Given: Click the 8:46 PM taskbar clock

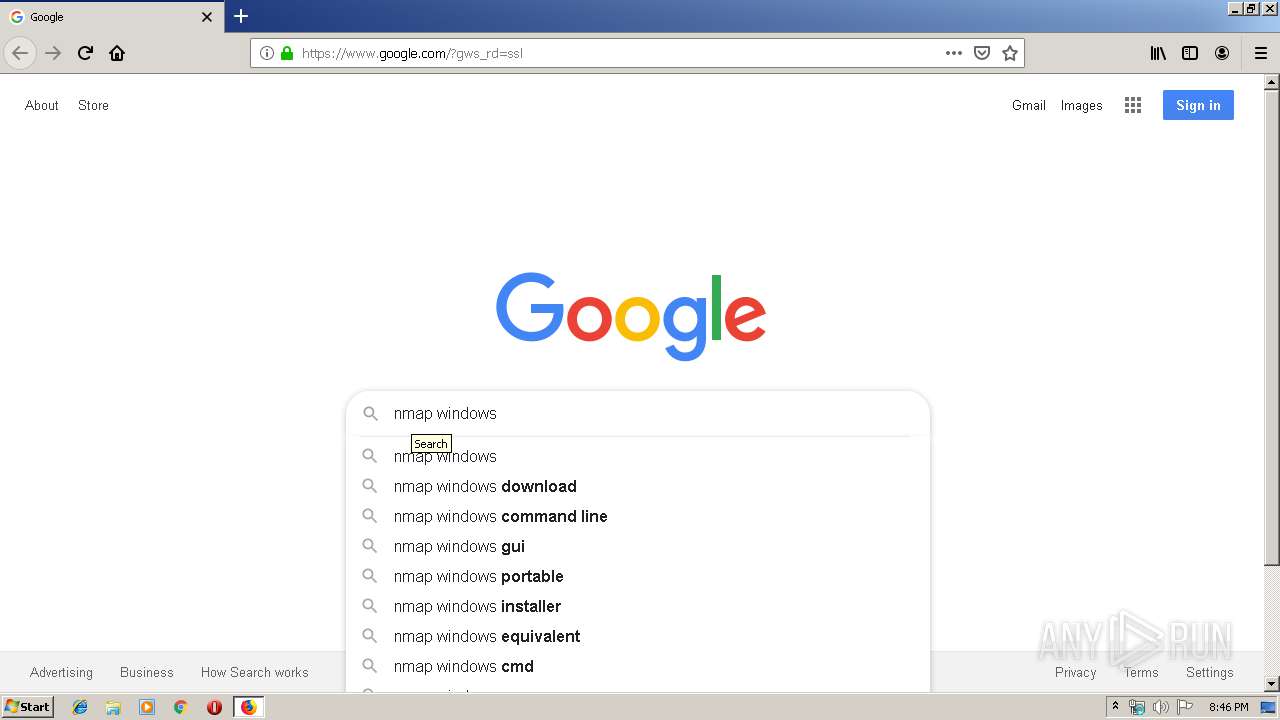Looking at the screenshot, I should tap(1228, 707).
